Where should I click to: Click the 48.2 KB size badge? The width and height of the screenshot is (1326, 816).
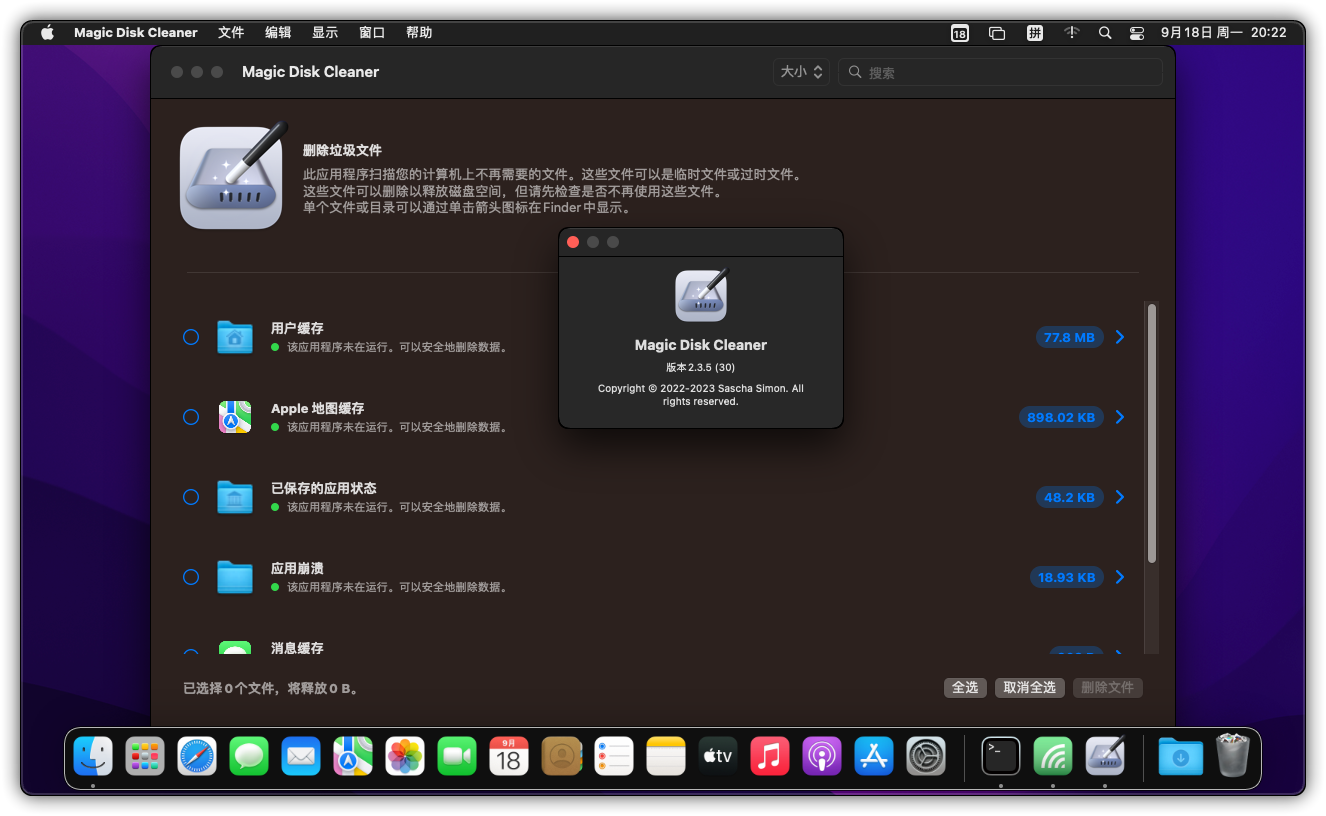[1069, 497]
